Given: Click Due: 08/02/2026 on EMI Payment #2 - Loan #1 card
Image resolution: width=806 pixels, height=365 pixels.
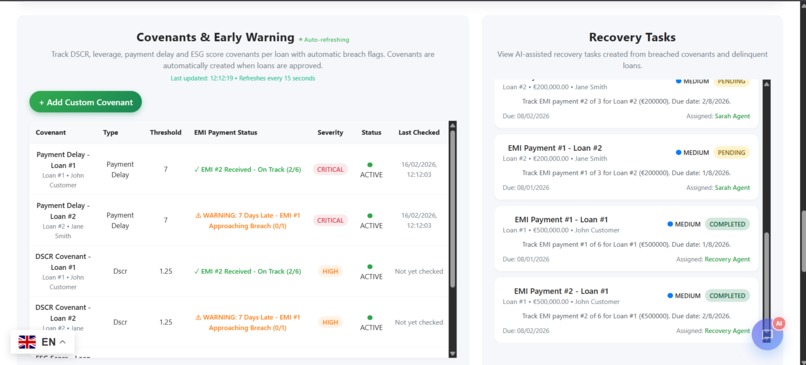Looking at the screenshot, I should (526, 331).
